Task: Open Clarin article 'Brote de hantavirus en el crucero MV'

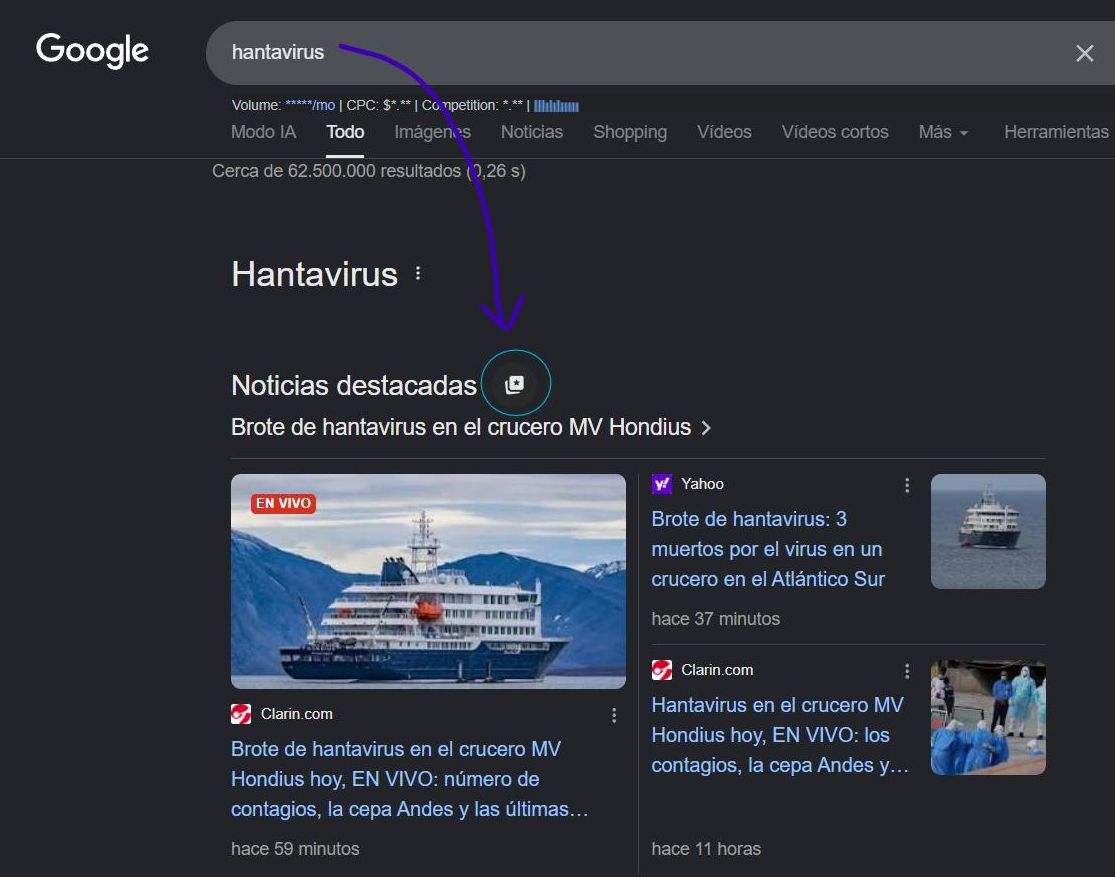Action: tap(410, 779)
